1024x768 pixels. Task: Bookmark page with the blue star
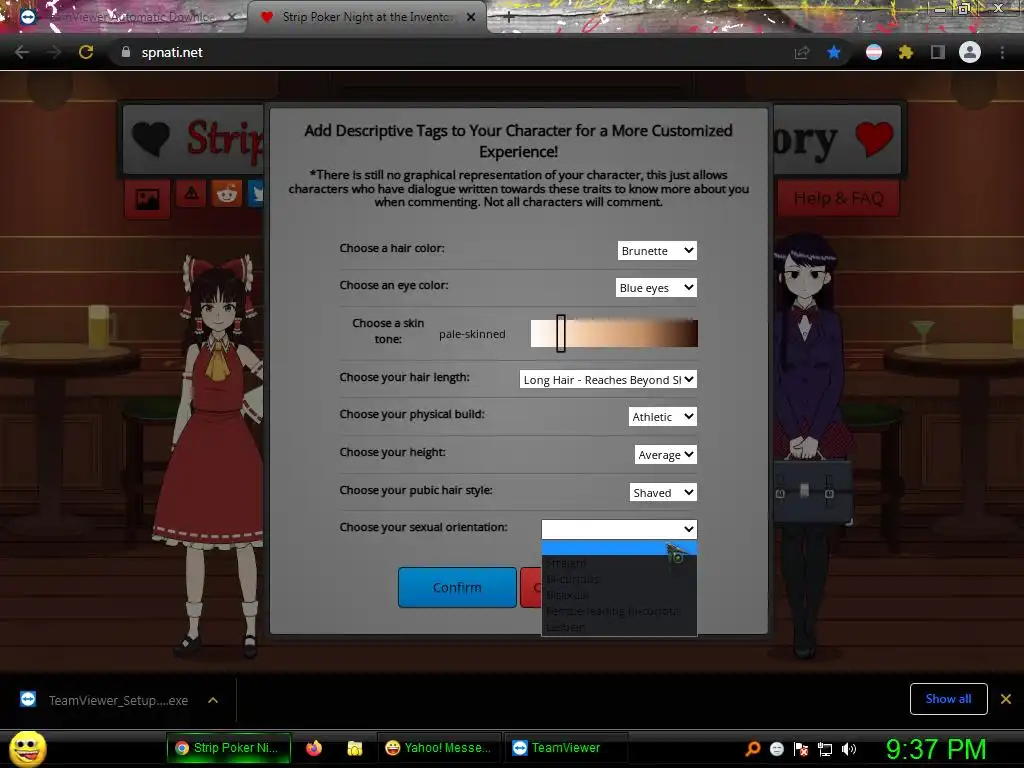point(833,52)
